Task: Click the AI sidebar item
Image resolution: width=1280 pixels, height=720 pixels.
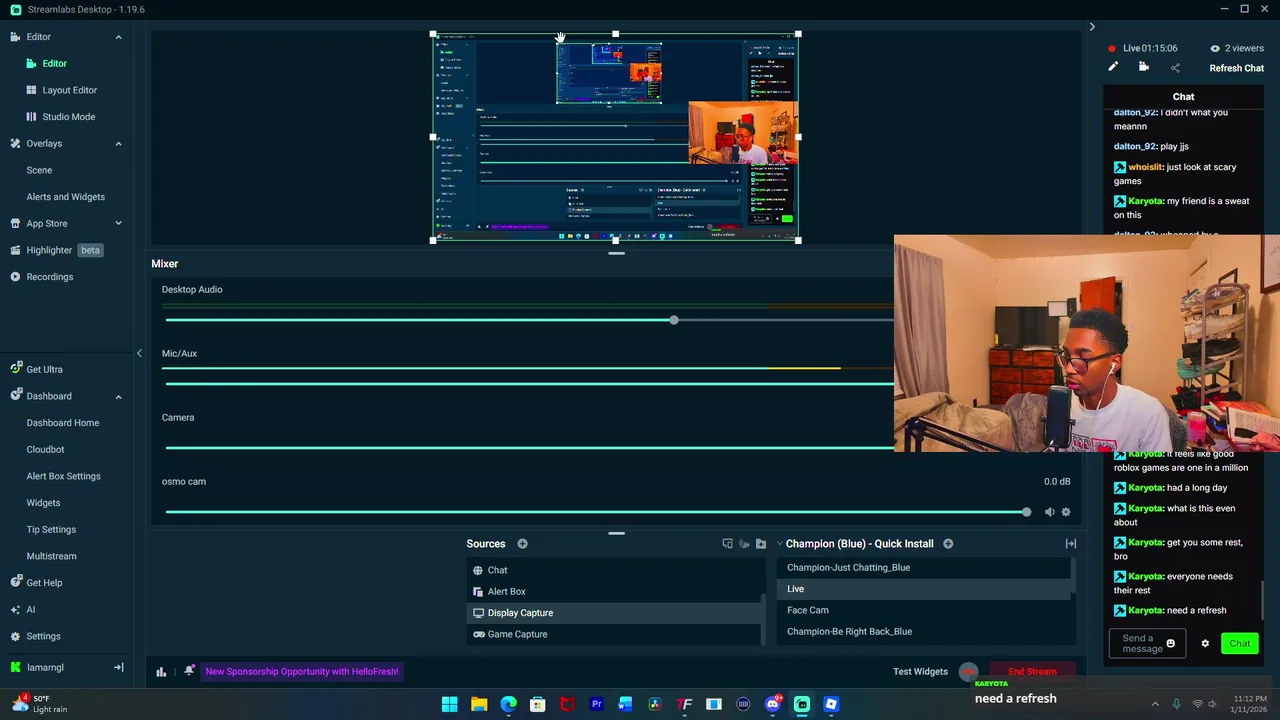Action: [31, 609]
